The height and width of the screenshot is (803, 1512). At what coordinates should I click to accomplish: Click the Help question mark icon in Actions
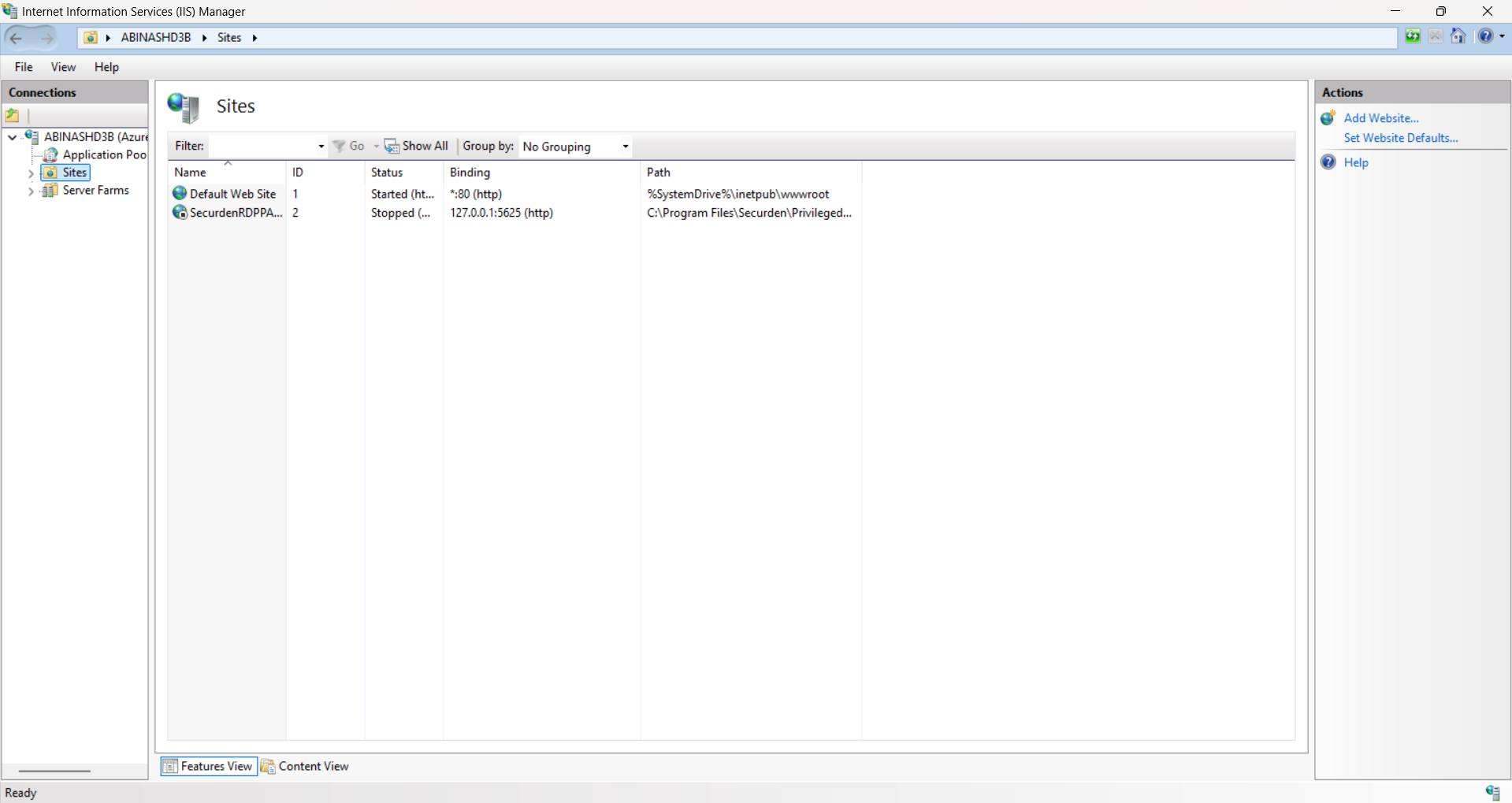point(1328,162)
